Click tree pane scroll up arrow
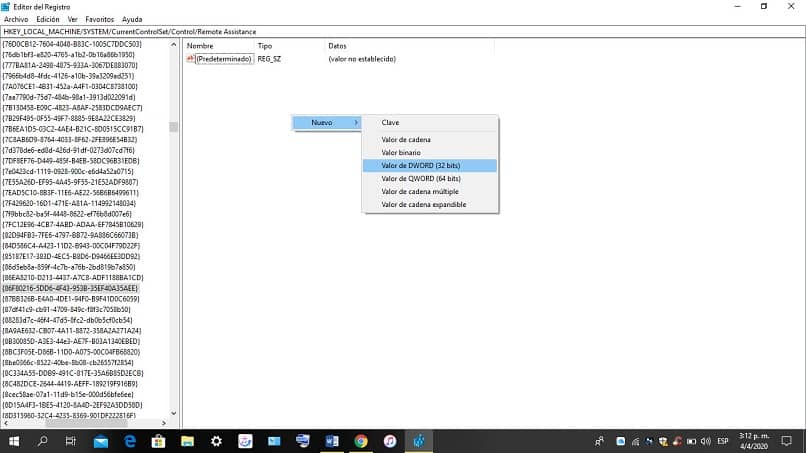806x453 pixels. [x=173, y=45]
